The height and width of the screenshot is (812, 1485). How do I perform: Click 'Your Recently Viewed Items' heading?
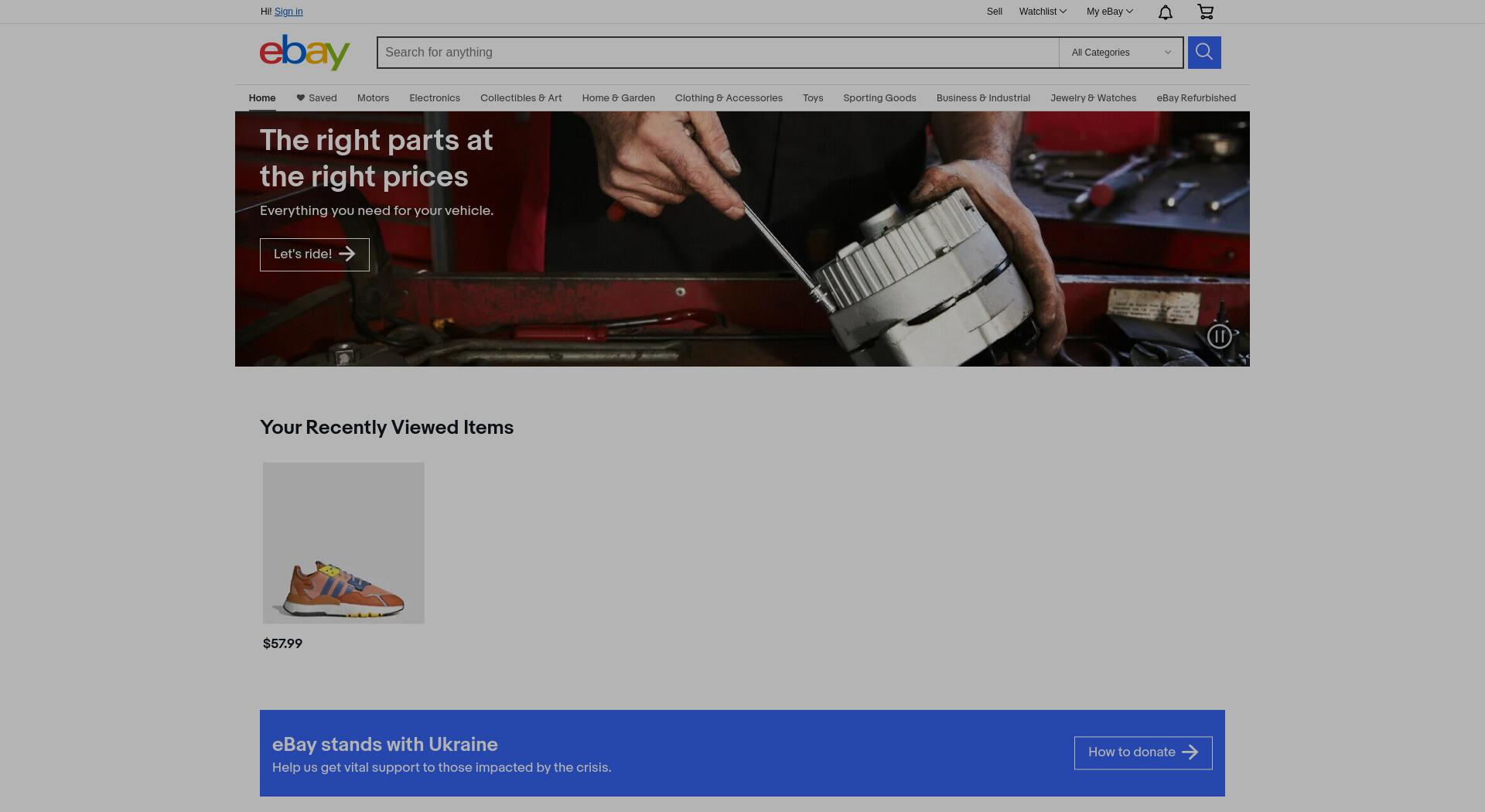[387, 428]
